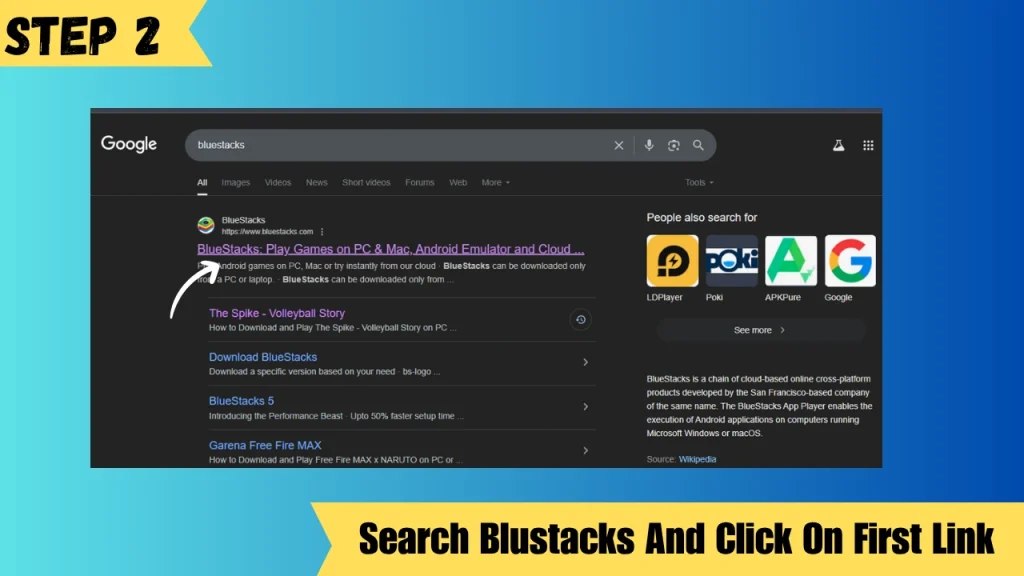Open Google Lens image search icon
Screen dimensions: 1024x576
pyautogui.click(x=673, y=145)
